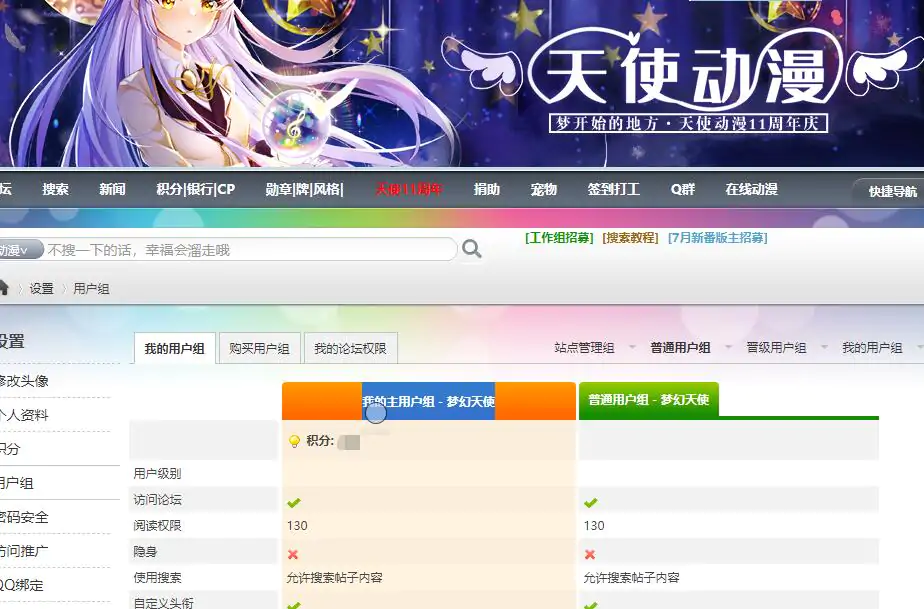Open 修改头像 in settings sidebar
This screenshot has height=609, width=924.
click(x=24, y=381)
